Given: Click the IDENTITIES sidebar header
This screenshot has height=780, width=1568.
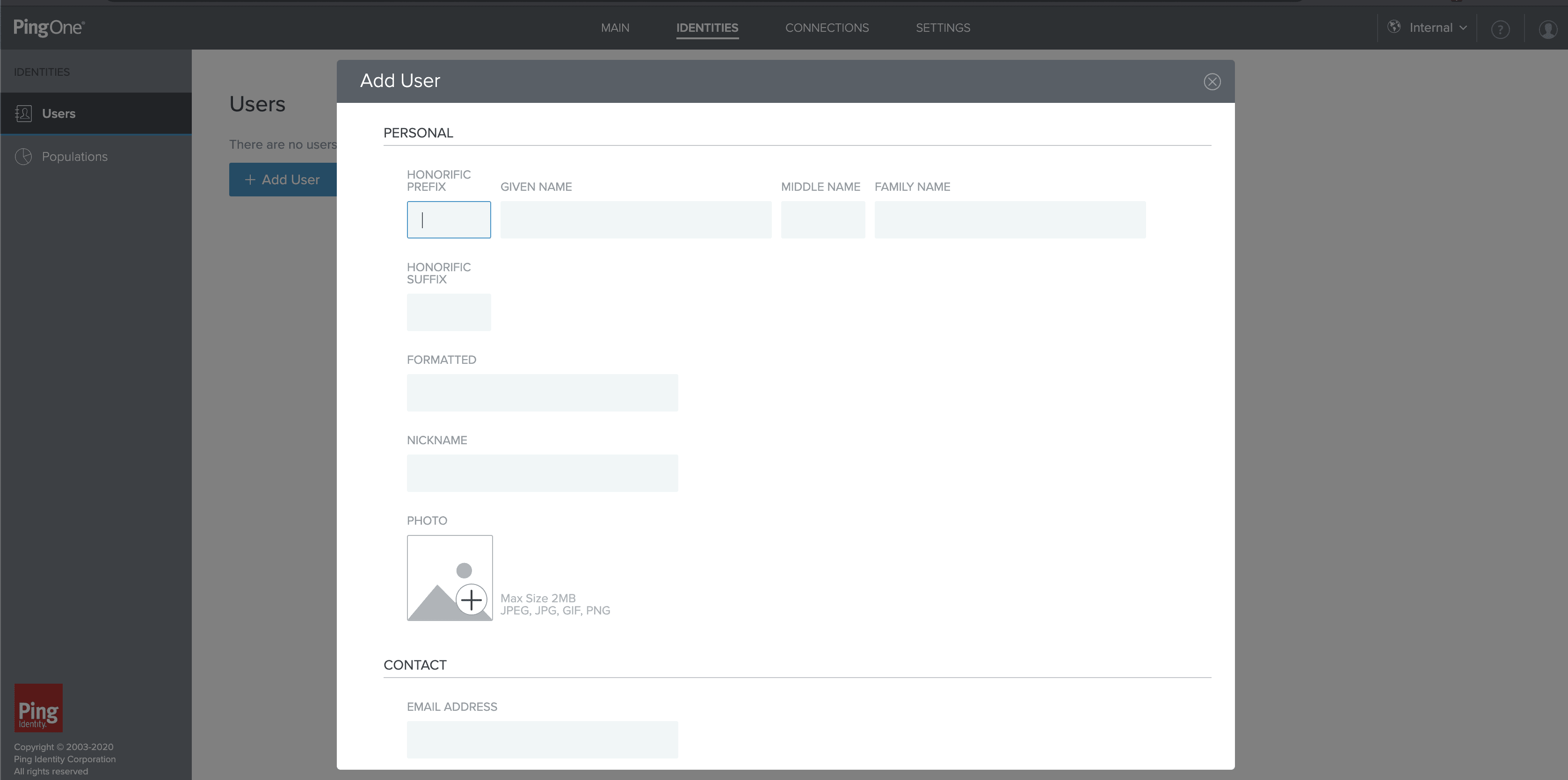Looking at the screenshot, I should pos(42,72).
